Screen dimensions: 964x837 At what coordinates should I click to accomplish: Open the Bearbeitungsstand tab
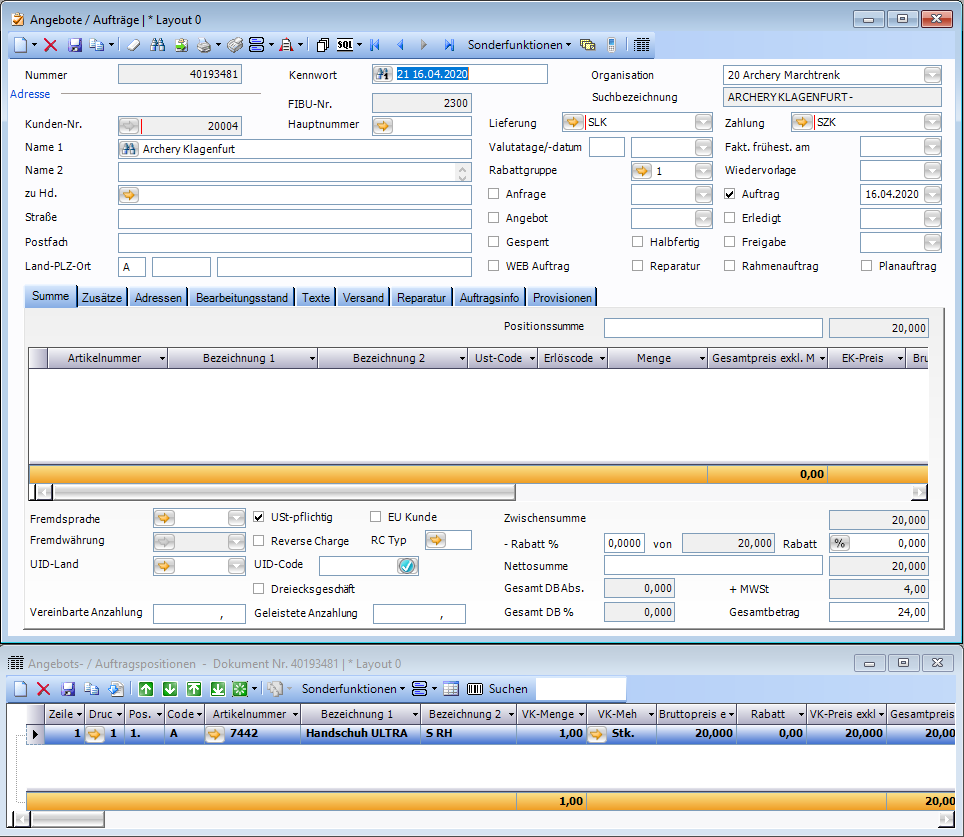[242, 298]
